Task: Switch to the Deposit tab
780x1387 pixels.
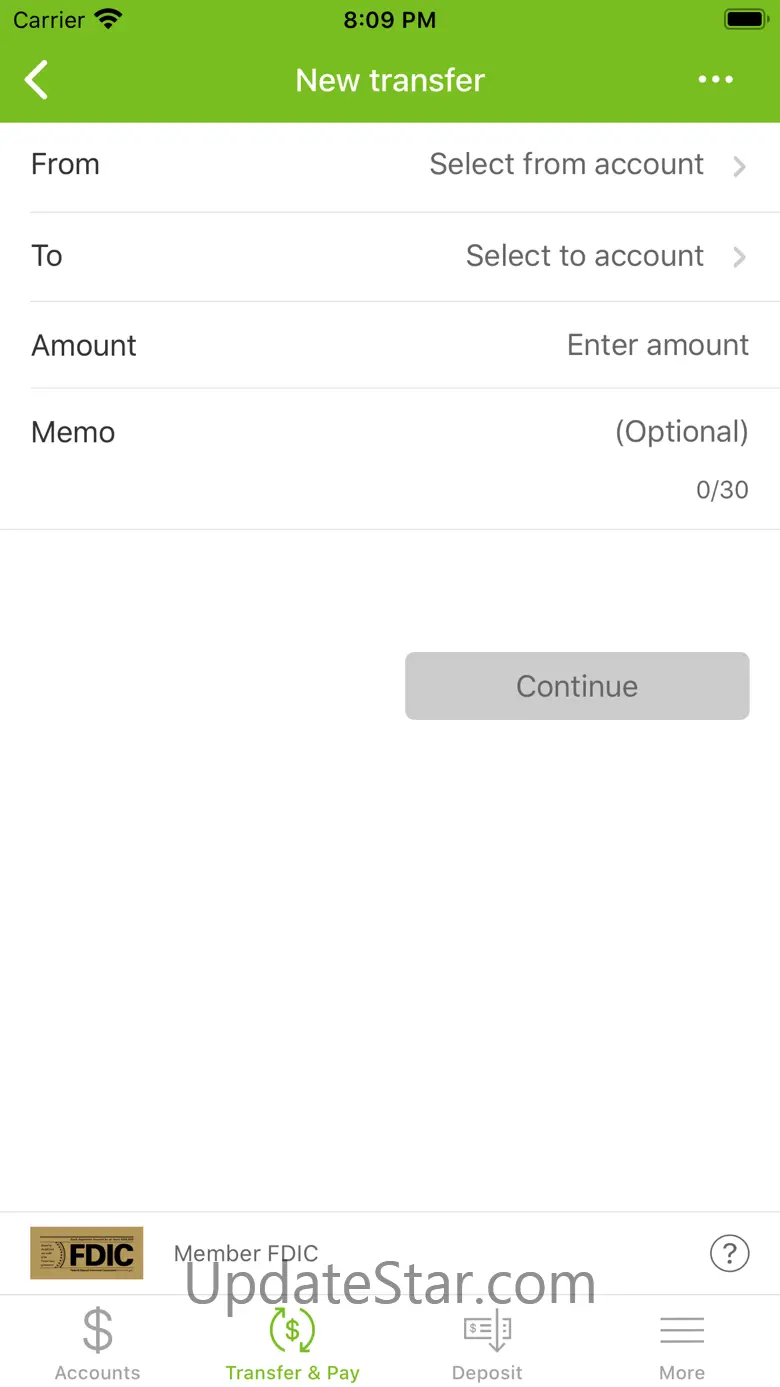Action: [x=487, y=1373]
